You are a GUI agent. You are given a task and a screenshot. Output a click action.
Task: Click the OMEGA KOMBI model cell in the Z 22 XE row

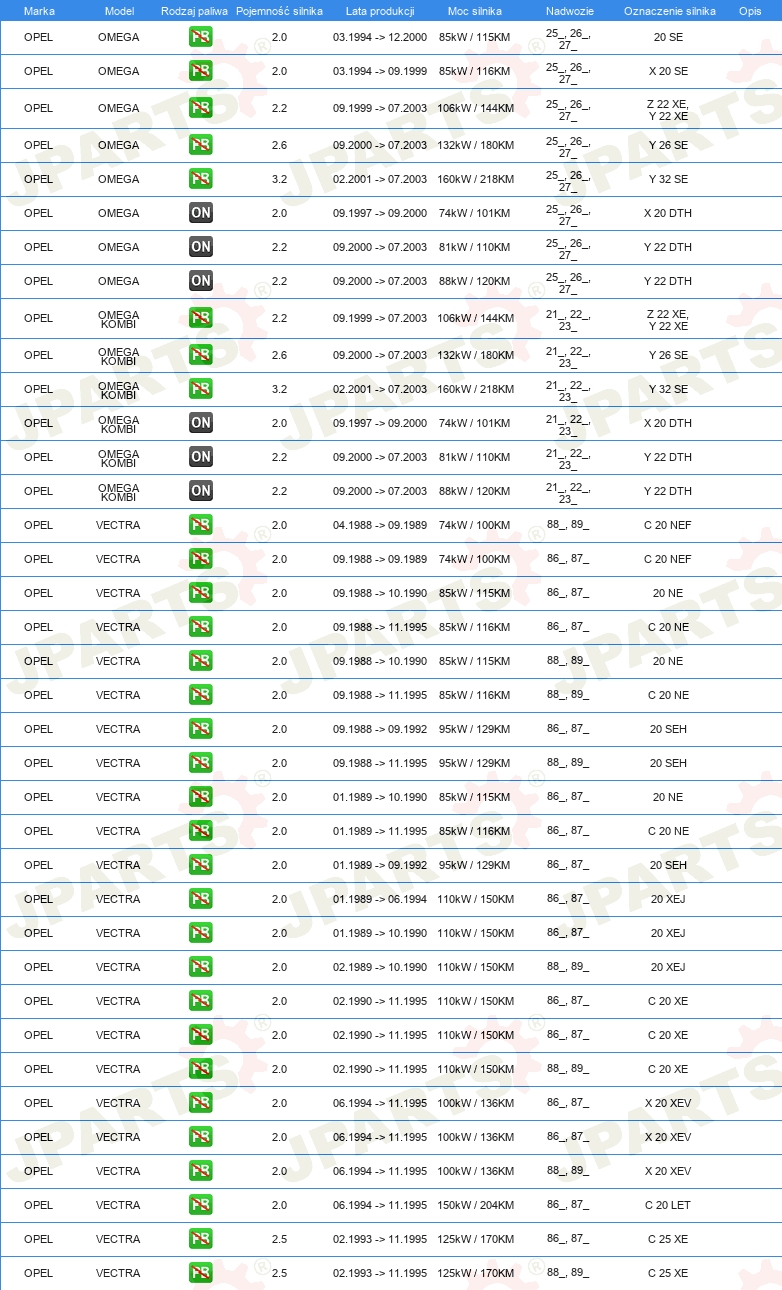click(x=119, y=319)
